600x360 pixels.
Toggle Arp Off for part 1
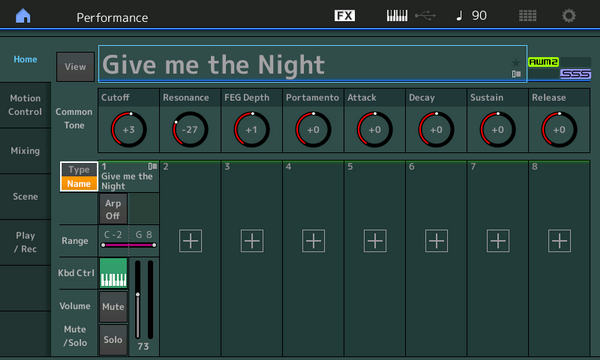coord(113,209)
